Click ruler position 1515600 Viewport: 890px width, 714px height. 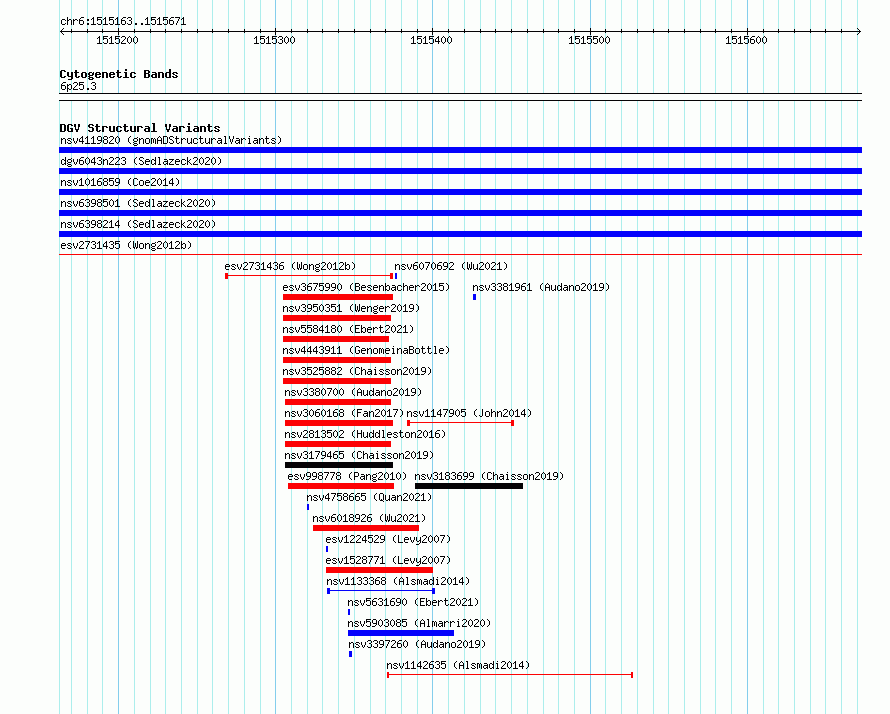746,40
